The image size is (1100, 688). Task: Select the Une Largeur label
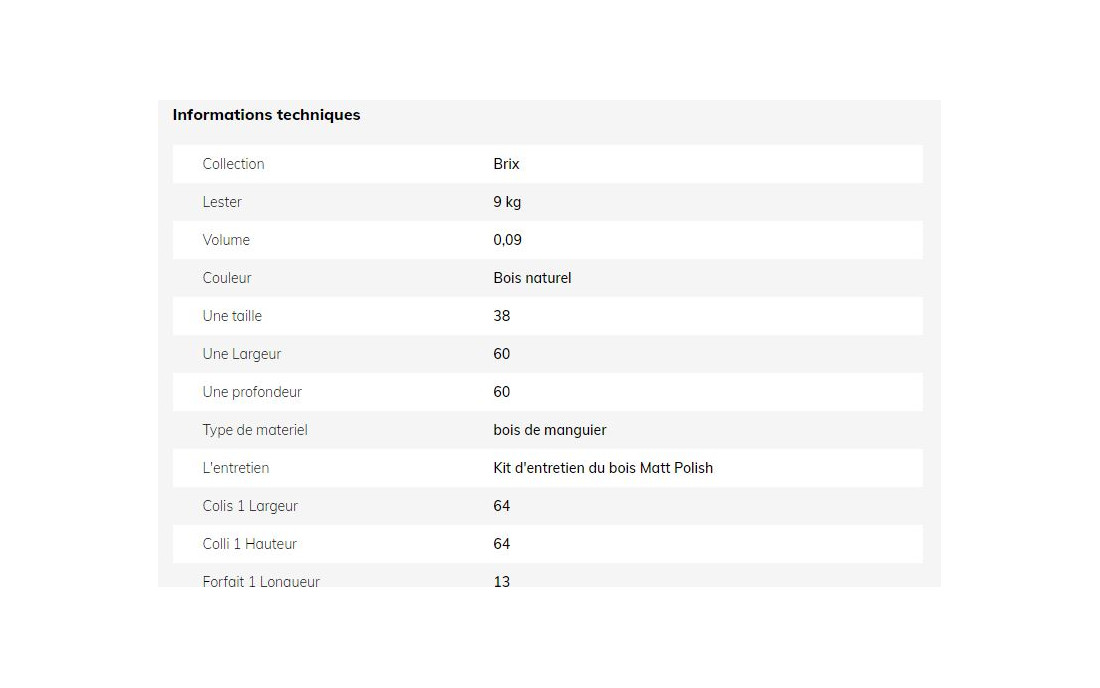242,354
